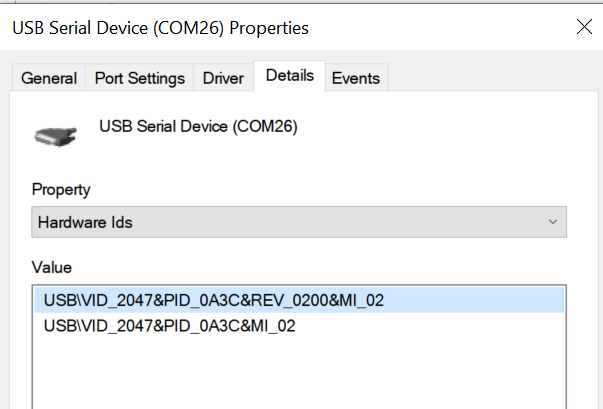
Task: Click the device name beside the icon
Action: click(x=198, y=127)
